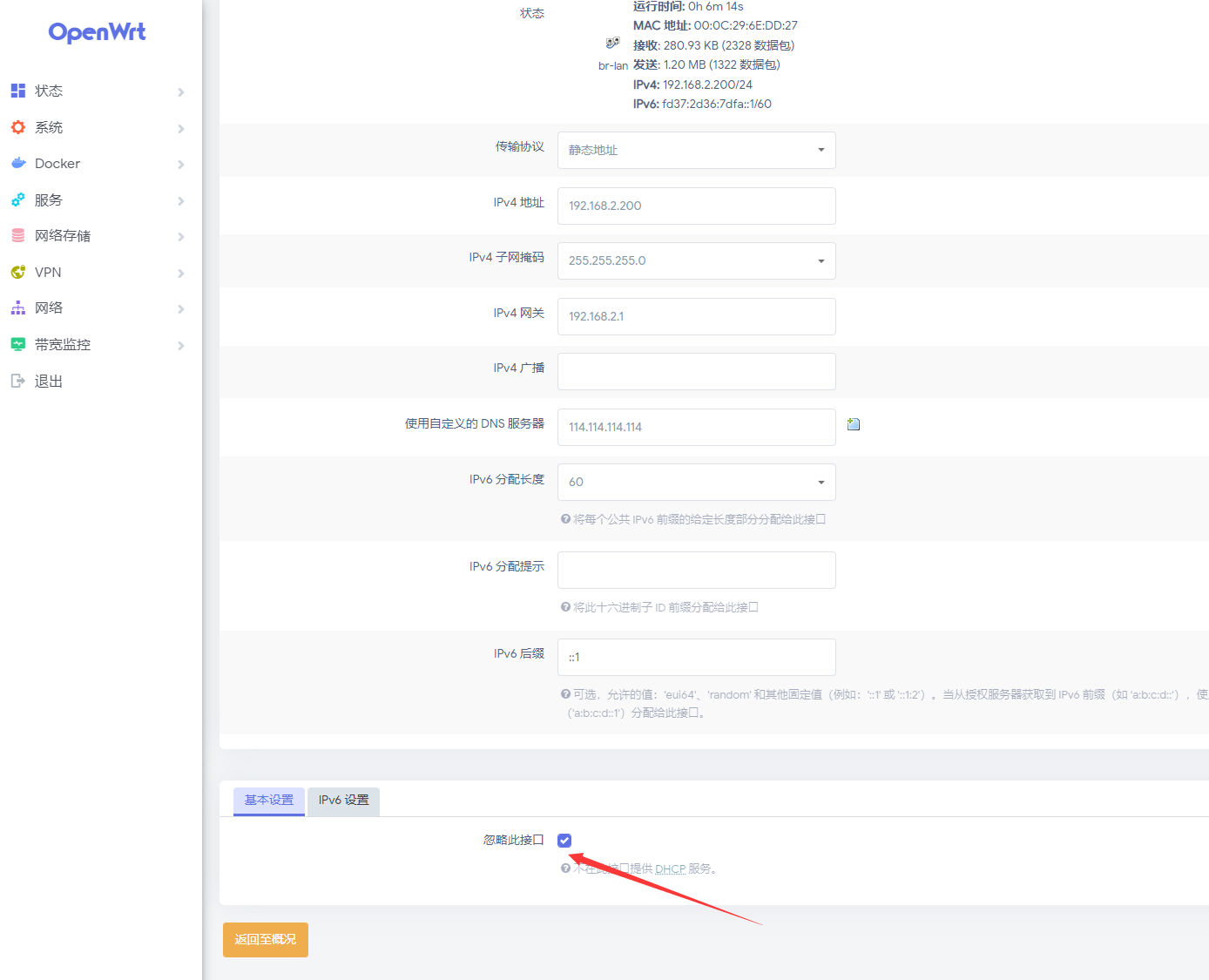Screen dimensions: 1209x980
Task: Open the IPv4 子网掩码 dropdown
Action: [697, 260]
